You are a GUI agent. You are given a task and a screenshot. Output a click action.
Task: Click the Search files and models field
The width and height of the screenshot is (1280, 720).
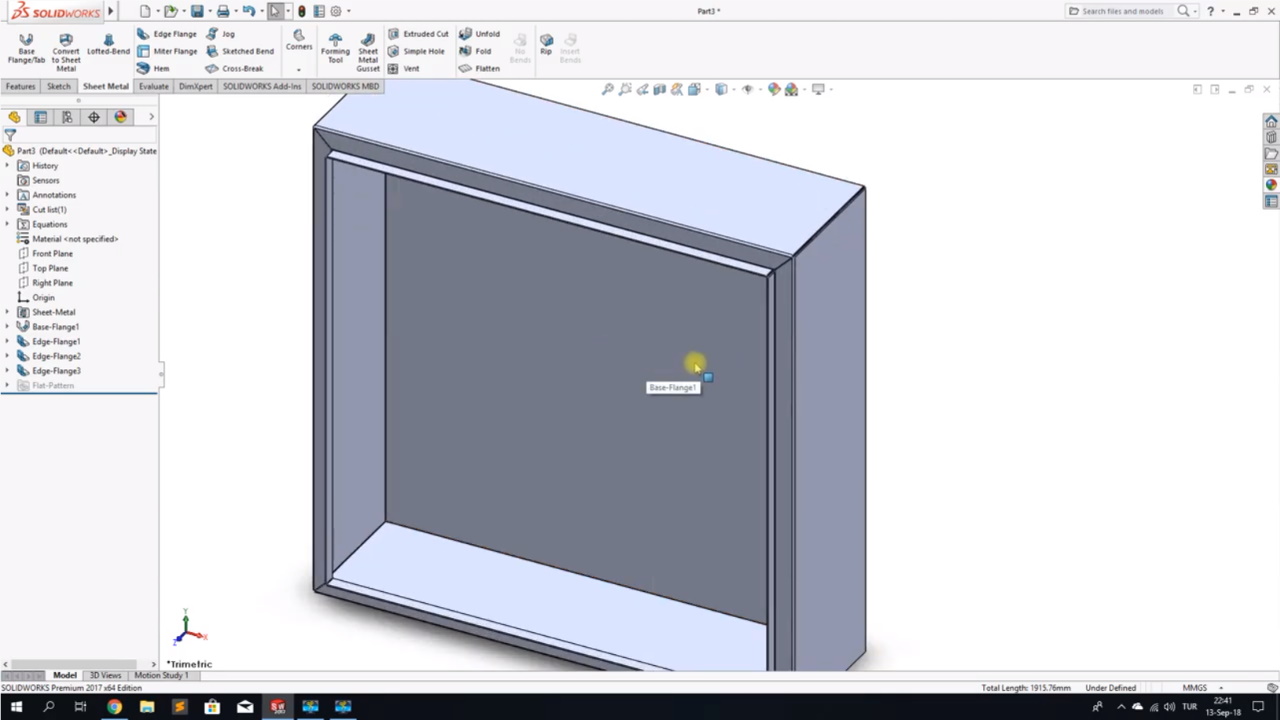pos(1122,11)
